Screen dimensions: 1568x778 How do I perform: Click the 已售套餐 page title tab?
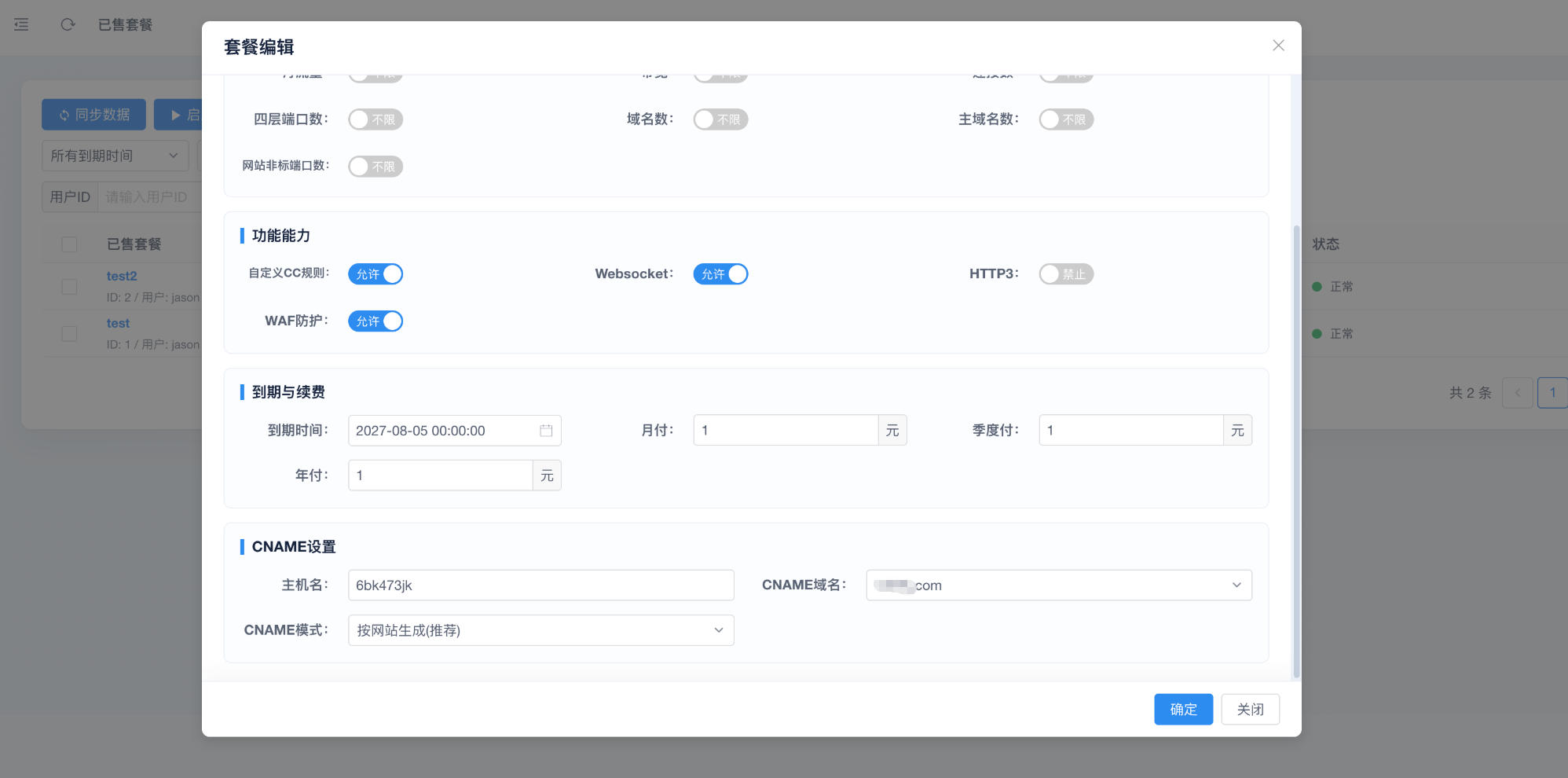(x=125, y=24)
